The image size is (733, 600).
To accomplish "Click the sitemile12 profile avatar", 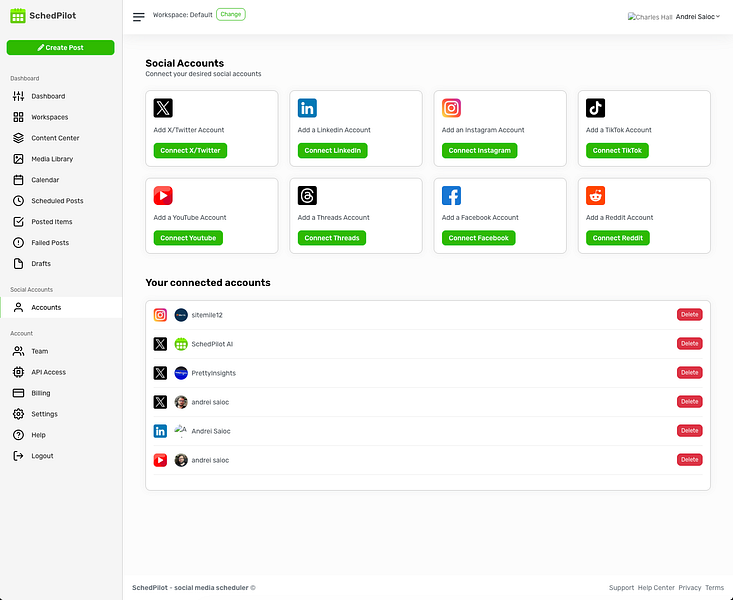I will 181,315.
